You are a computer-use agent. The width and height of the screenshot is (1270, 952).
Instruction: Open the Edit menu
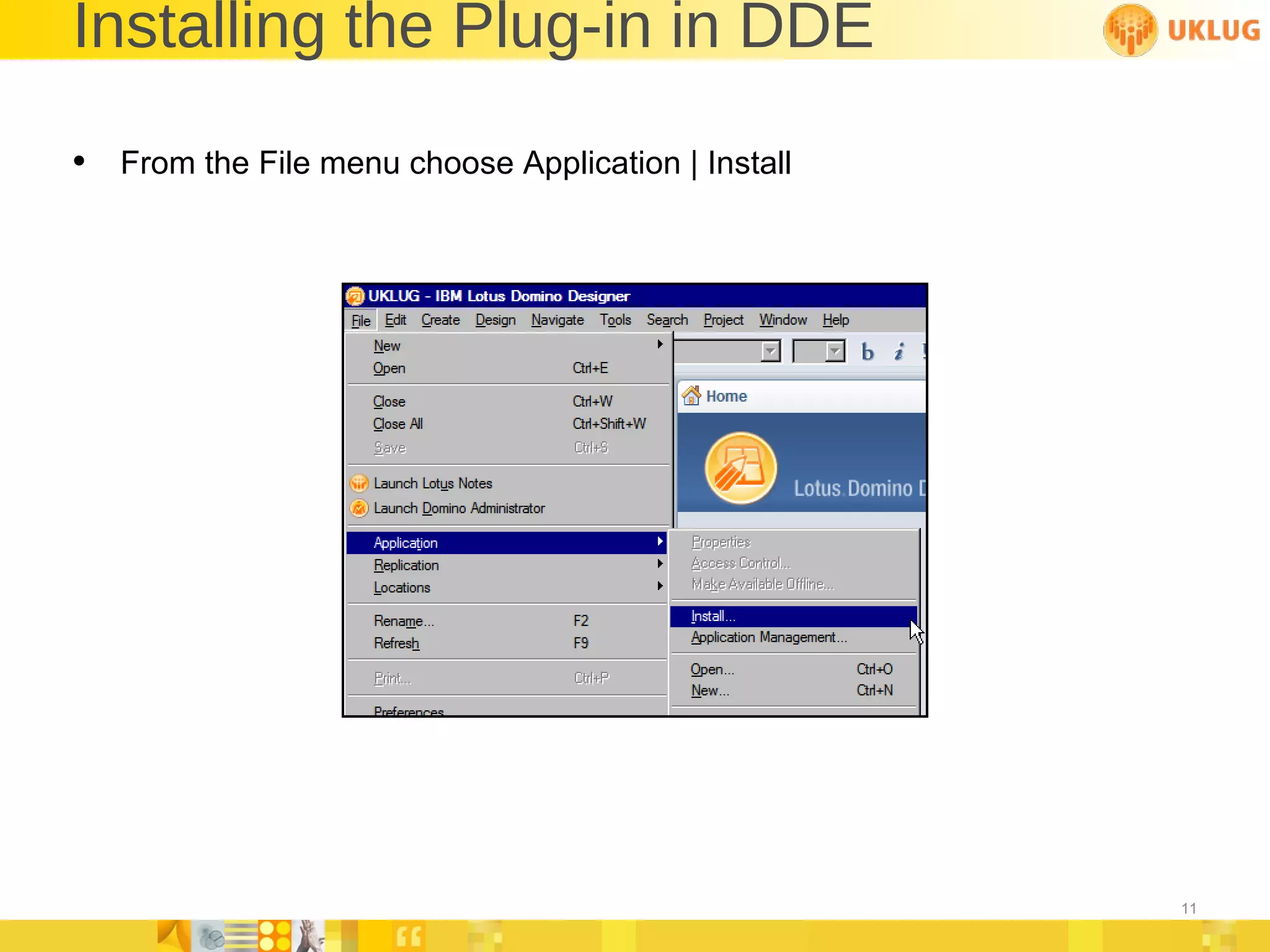pyautogui.click(x=396, y=320)
